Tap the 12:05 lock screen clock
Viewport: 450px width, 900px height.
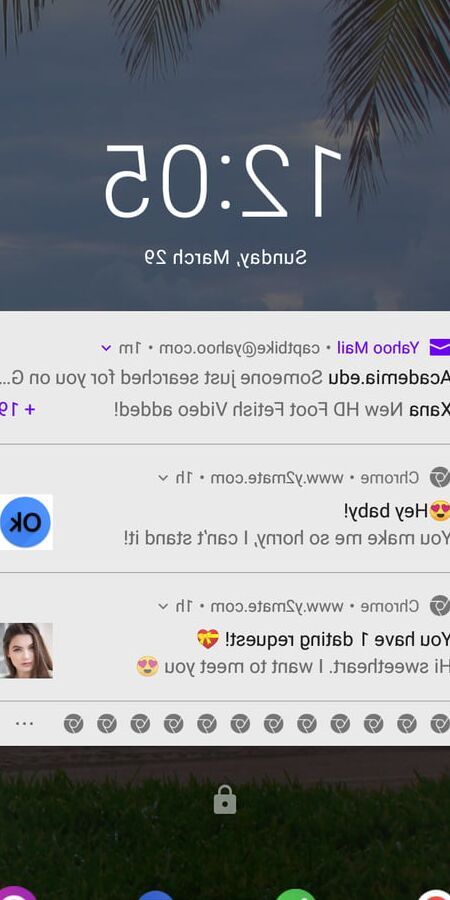point(223,182)
